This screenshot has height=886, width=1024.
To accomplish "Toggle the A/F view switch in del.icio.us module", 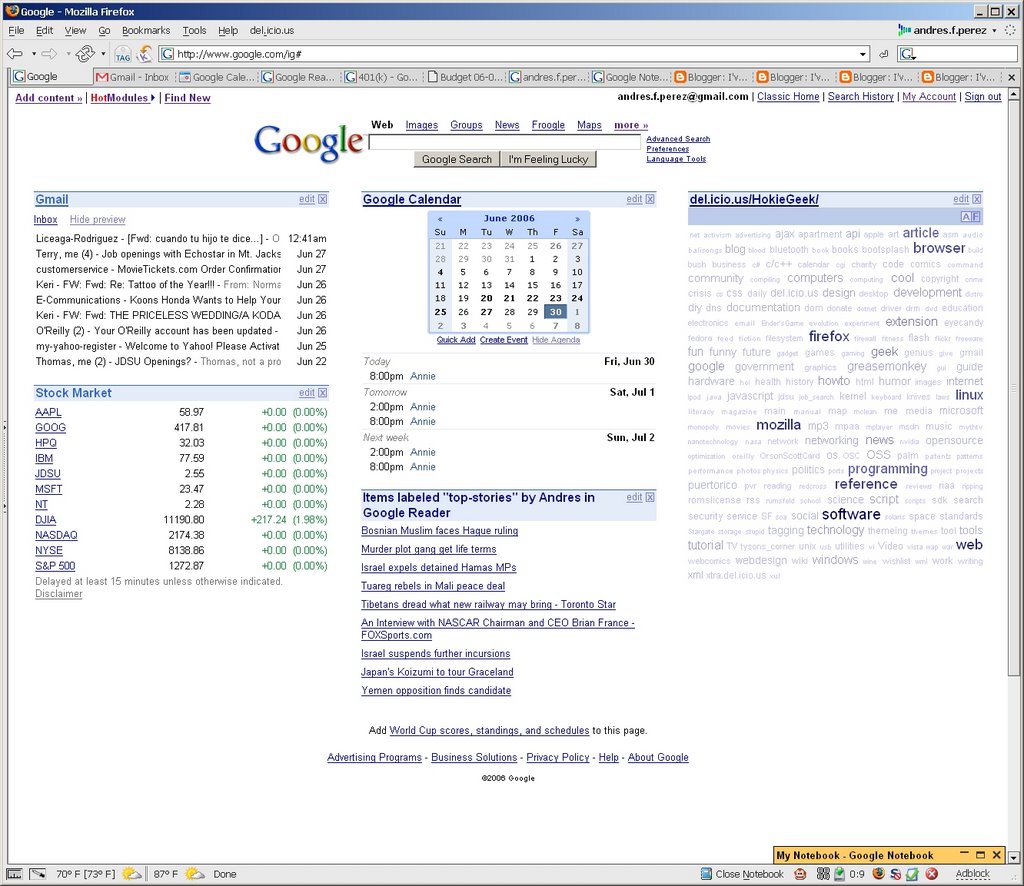I will (970, 217).
